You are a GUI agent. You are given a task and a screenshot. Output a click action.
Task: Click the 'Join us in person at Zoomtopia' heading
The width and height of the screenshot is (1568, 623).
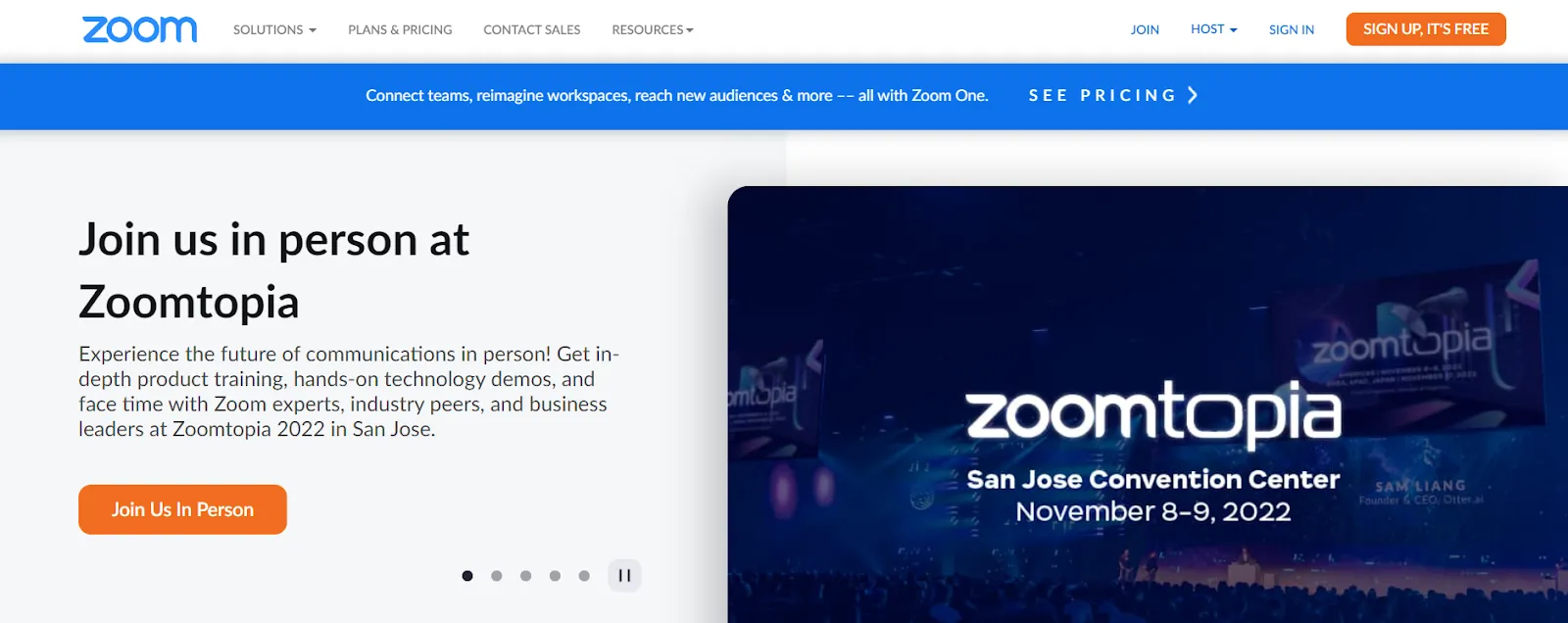pos(274,270)
